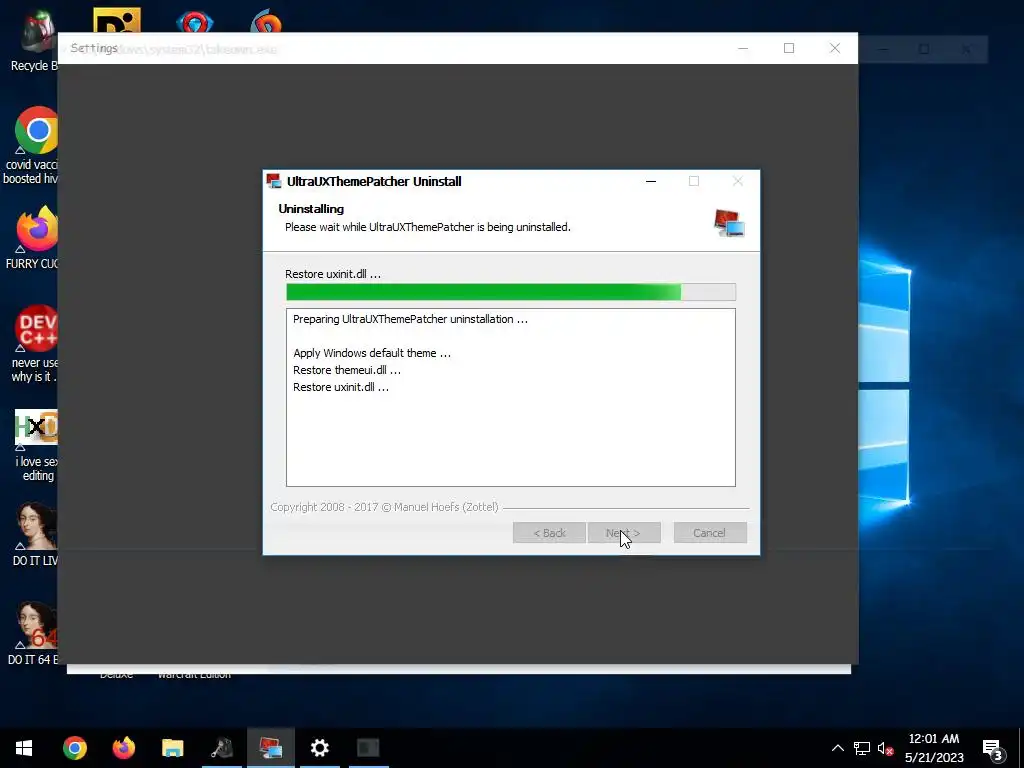Open Firefox from the taskbar
1024x768 pixels.
123,748
